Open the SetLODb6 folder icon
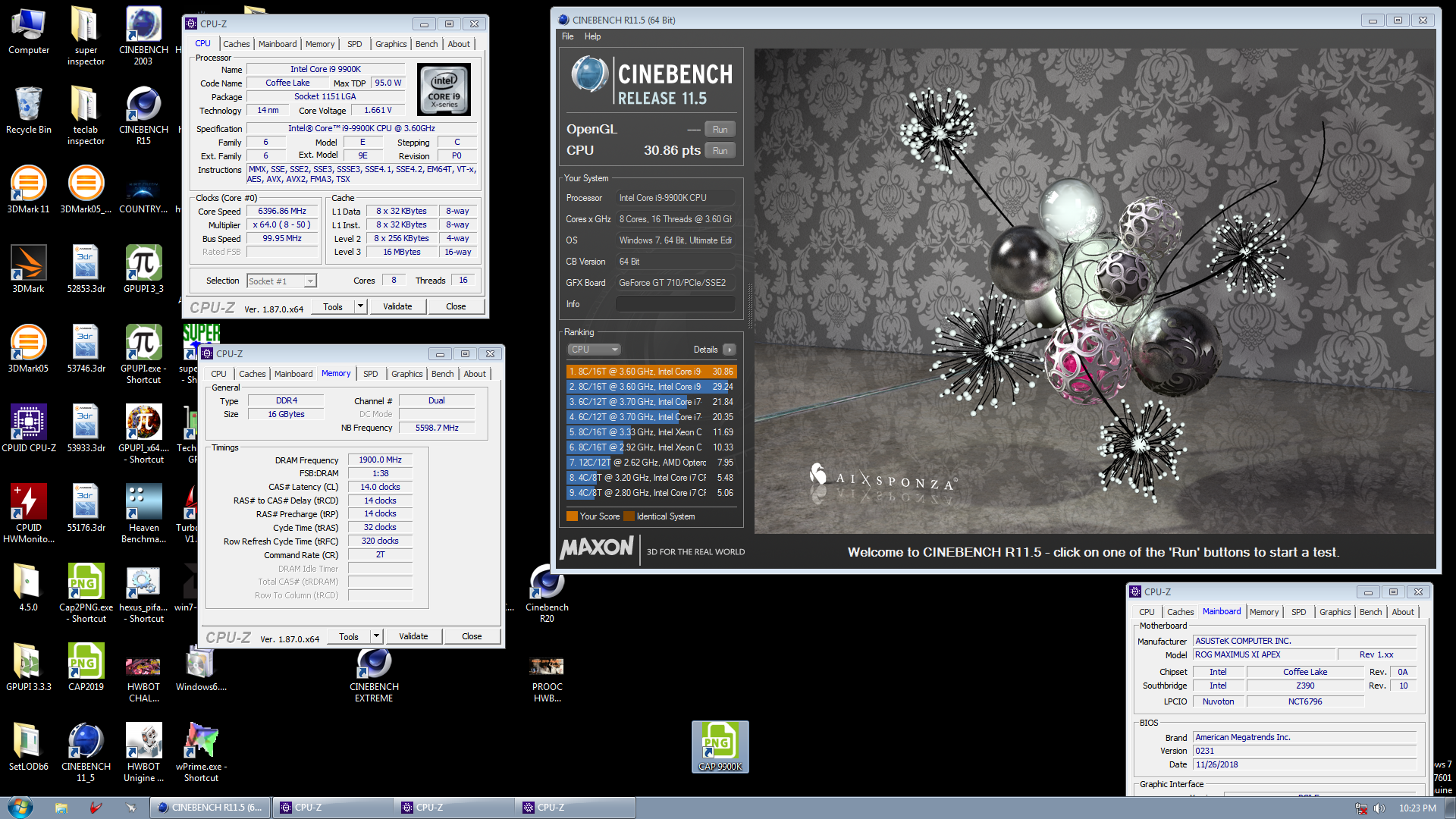 coord(29,747)
